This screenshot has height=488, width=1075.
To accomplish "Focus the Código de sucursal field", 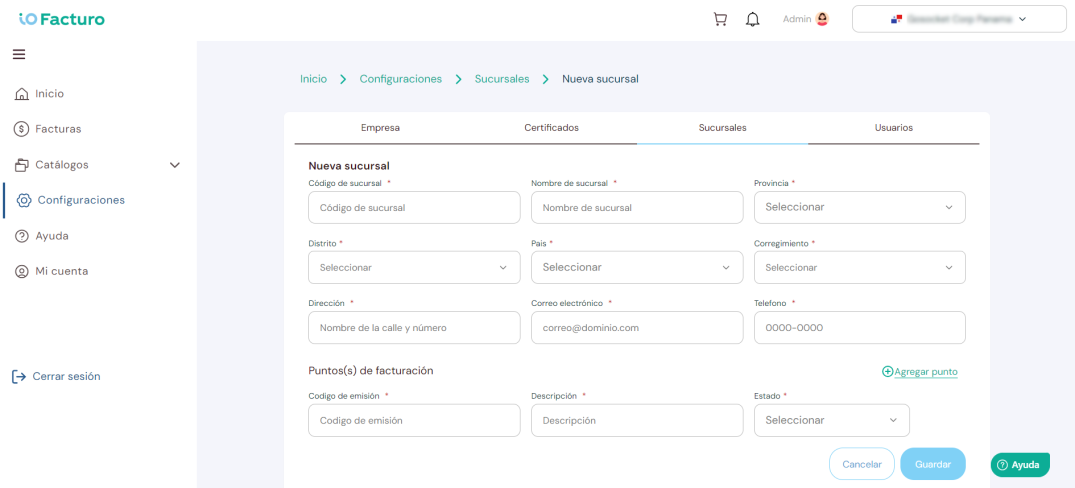I will [x=414, y=207].
